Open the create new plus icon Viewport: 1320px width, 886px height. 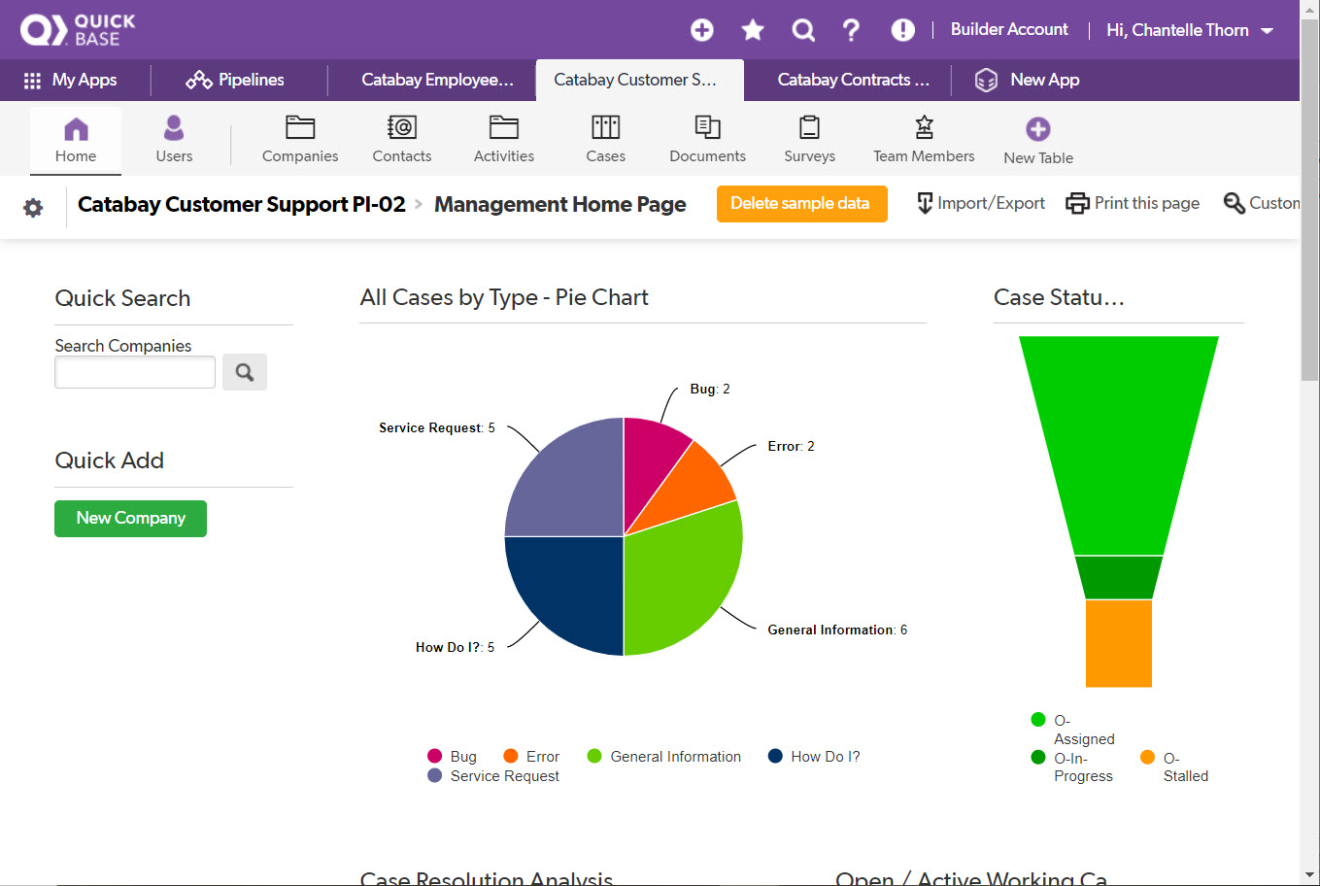(x=702, y=30)
